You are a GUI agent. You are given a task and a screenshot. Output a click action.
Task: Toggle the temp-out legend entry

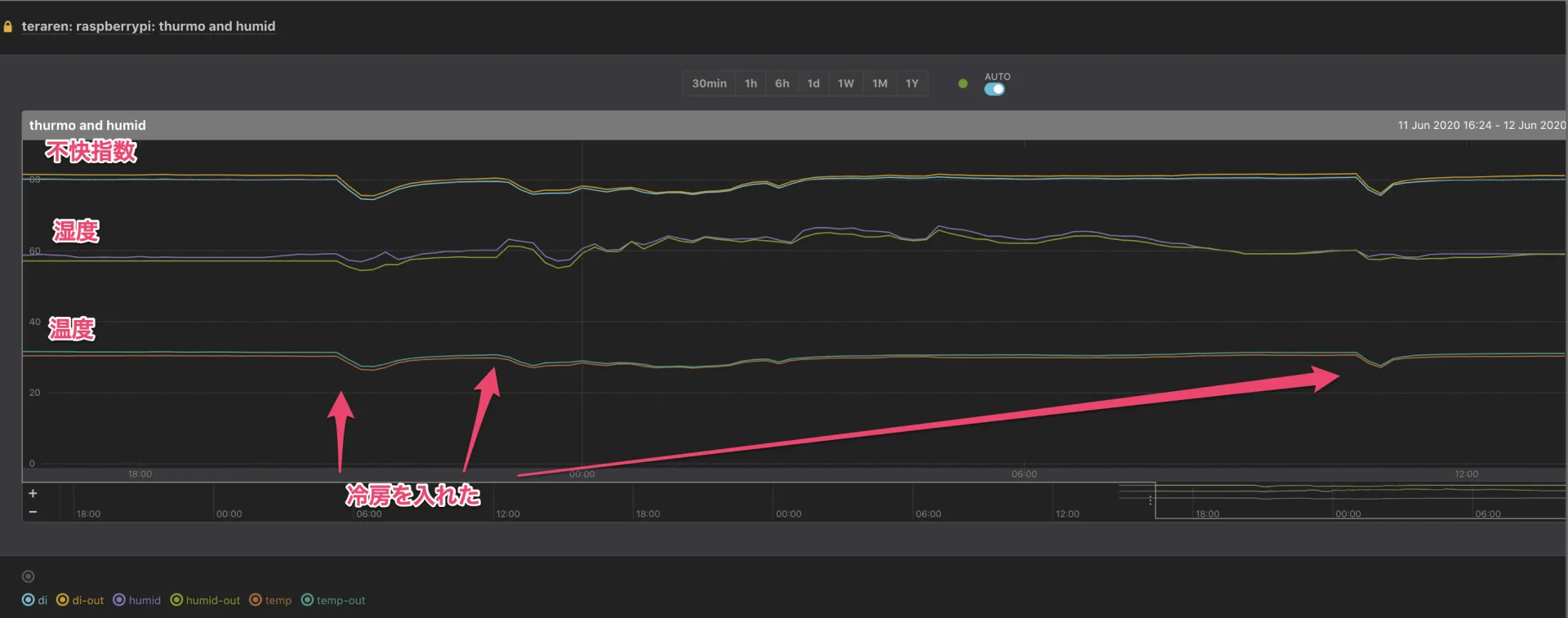tap(333, 600)
